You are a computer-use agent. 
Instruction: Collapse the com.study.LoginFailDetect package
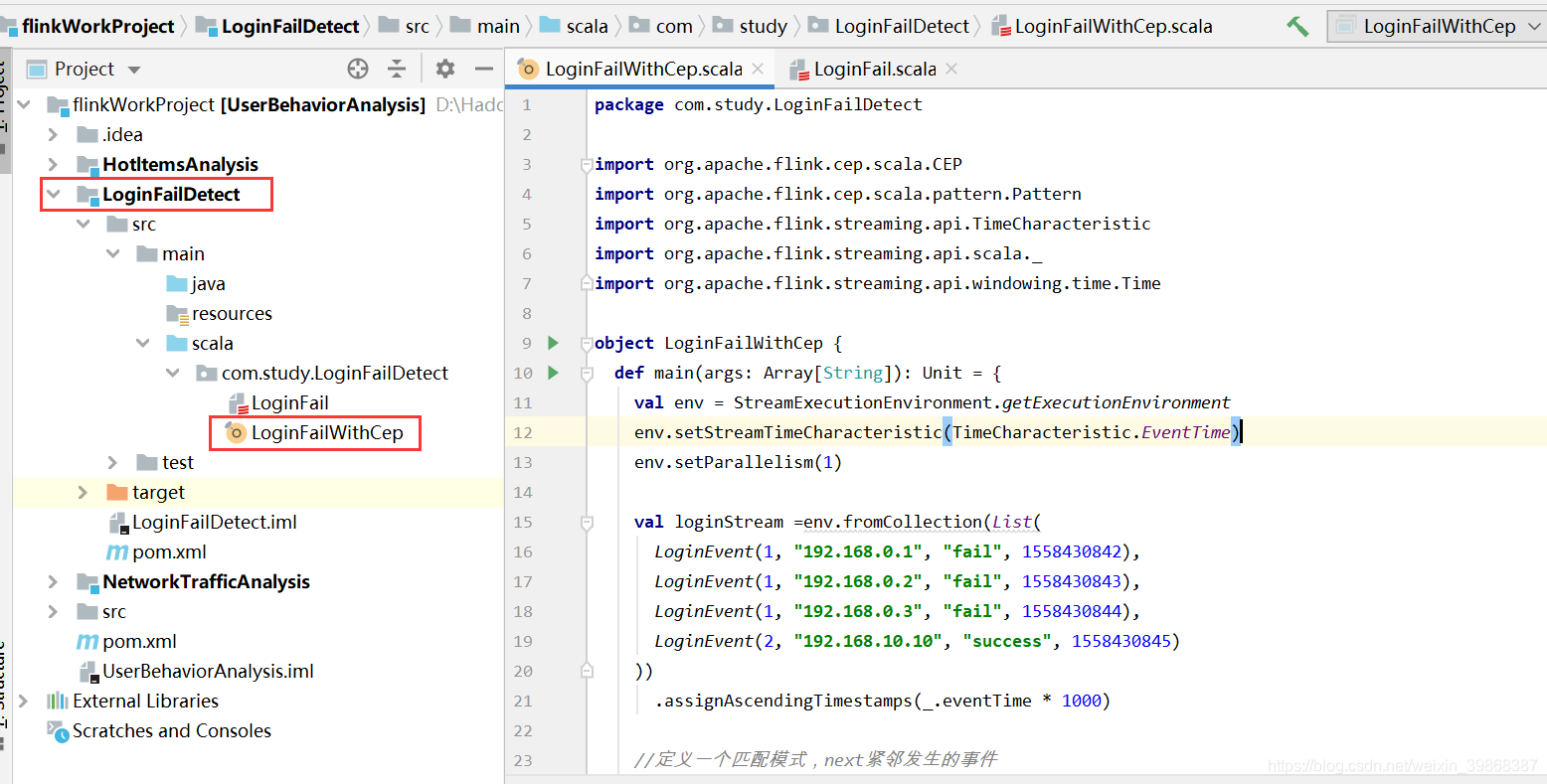tap(173, 373)
